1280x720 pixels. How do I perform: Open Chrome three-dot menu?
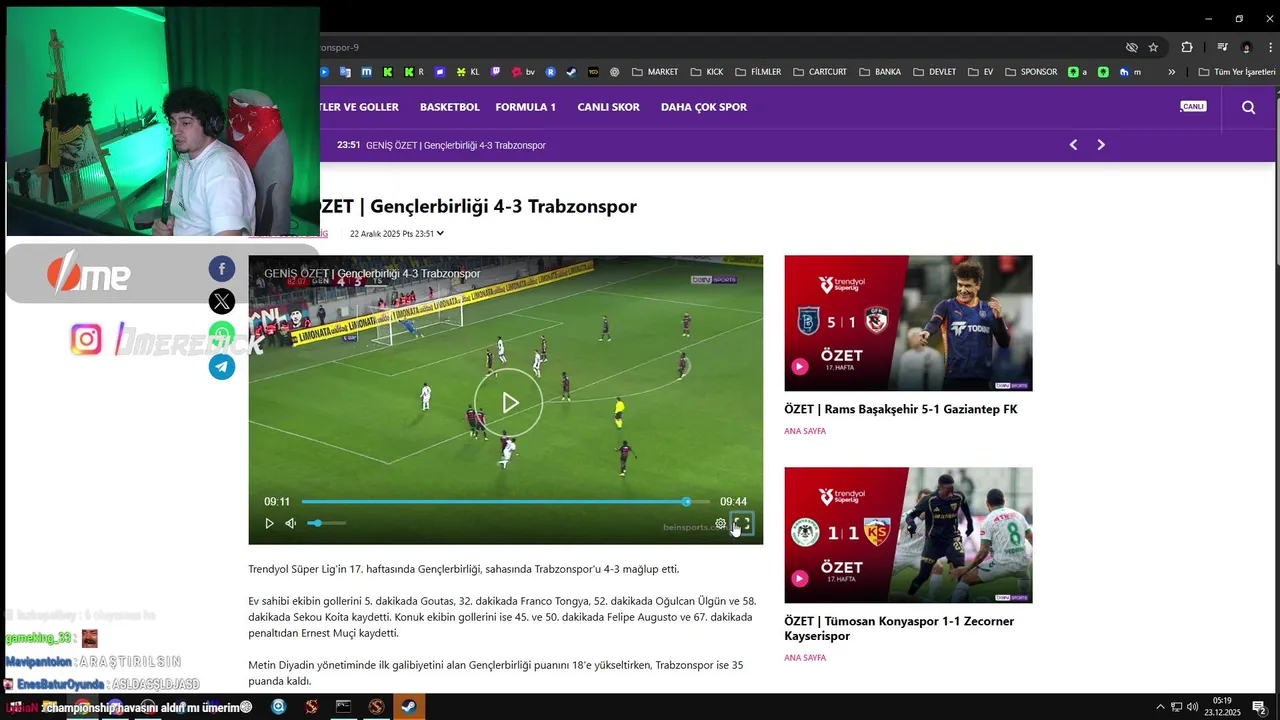[1272, 47]
